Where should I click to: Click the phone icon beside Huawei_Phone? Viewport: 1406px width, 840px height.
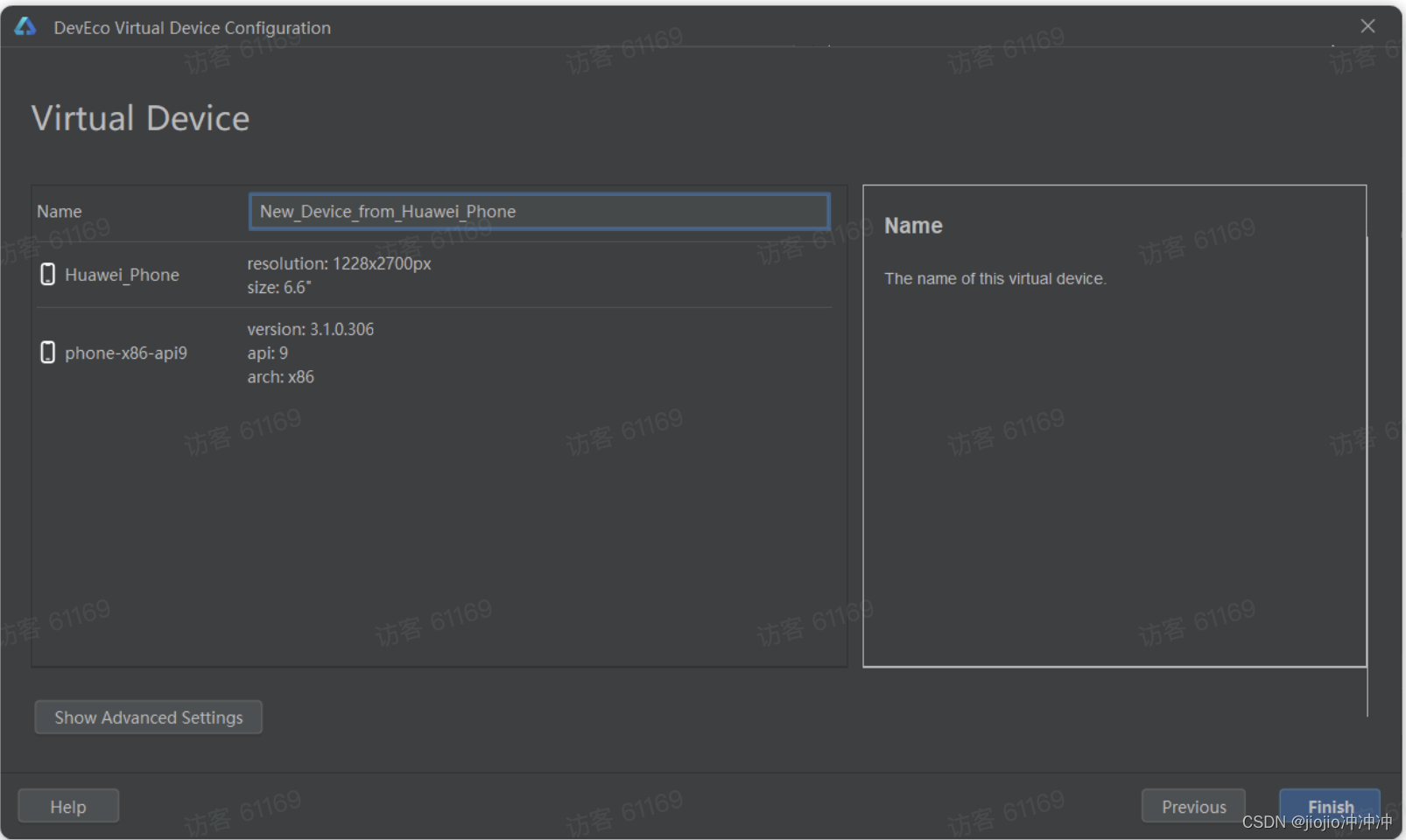click(x=48, y=275)
